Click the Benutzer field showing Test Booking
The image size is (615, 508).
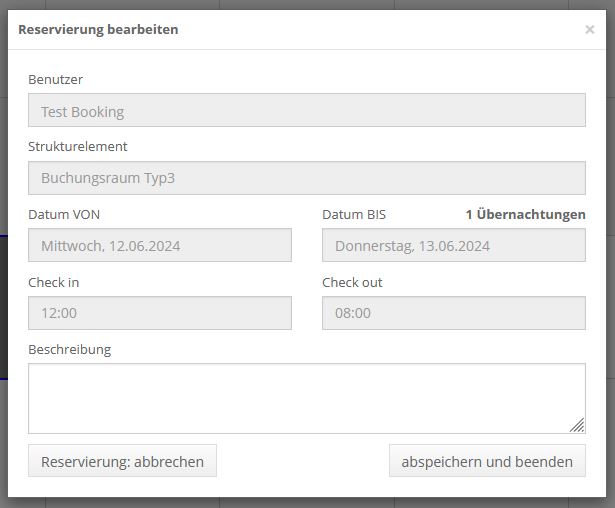tap(306, 111)
